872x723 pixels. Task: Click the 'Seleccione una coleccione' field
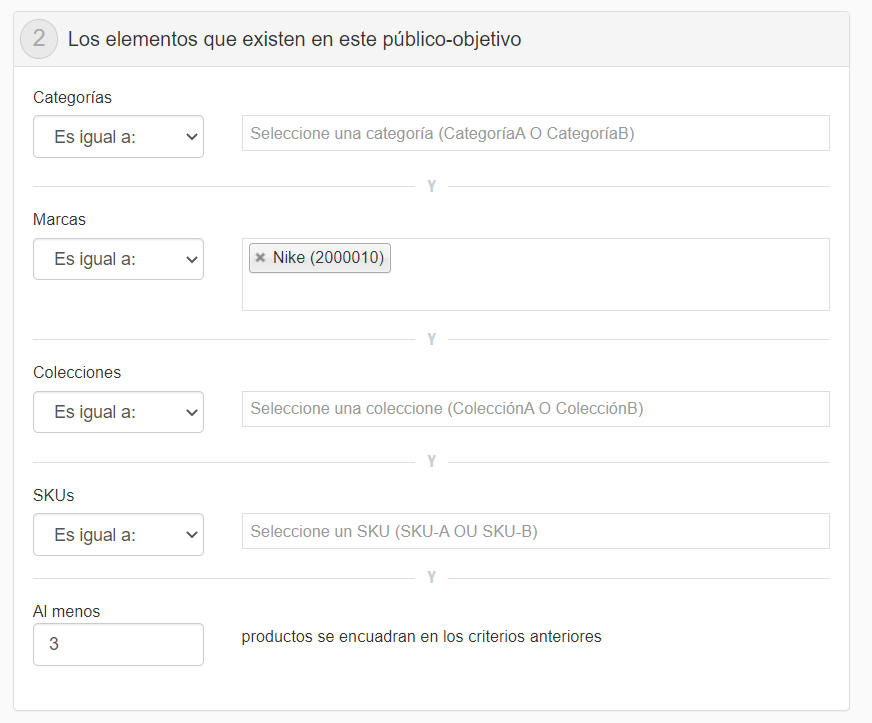click(535, 408)
